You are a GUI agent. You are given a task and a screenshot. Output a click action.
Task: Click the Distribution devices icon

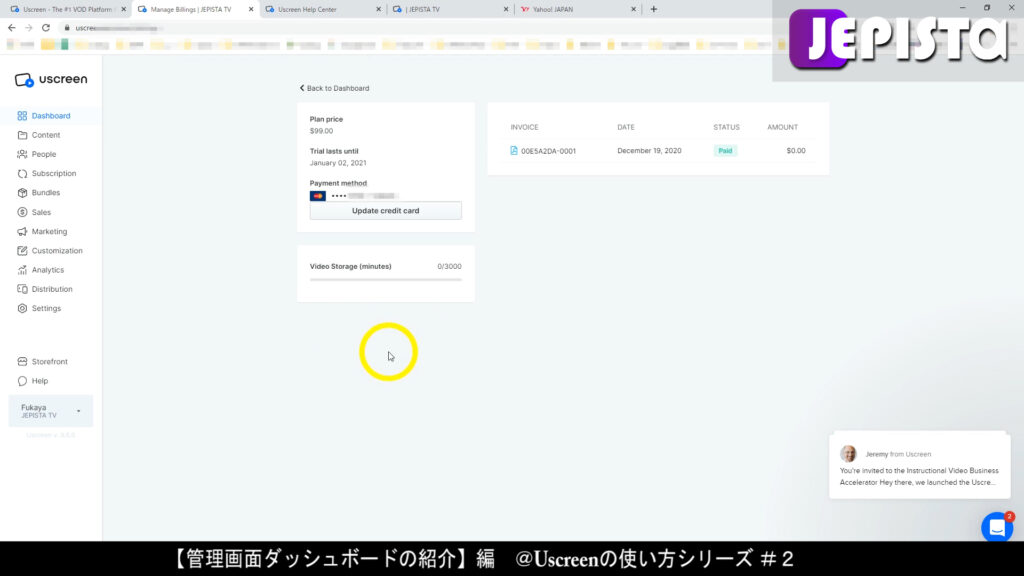[x=22, y=289]
